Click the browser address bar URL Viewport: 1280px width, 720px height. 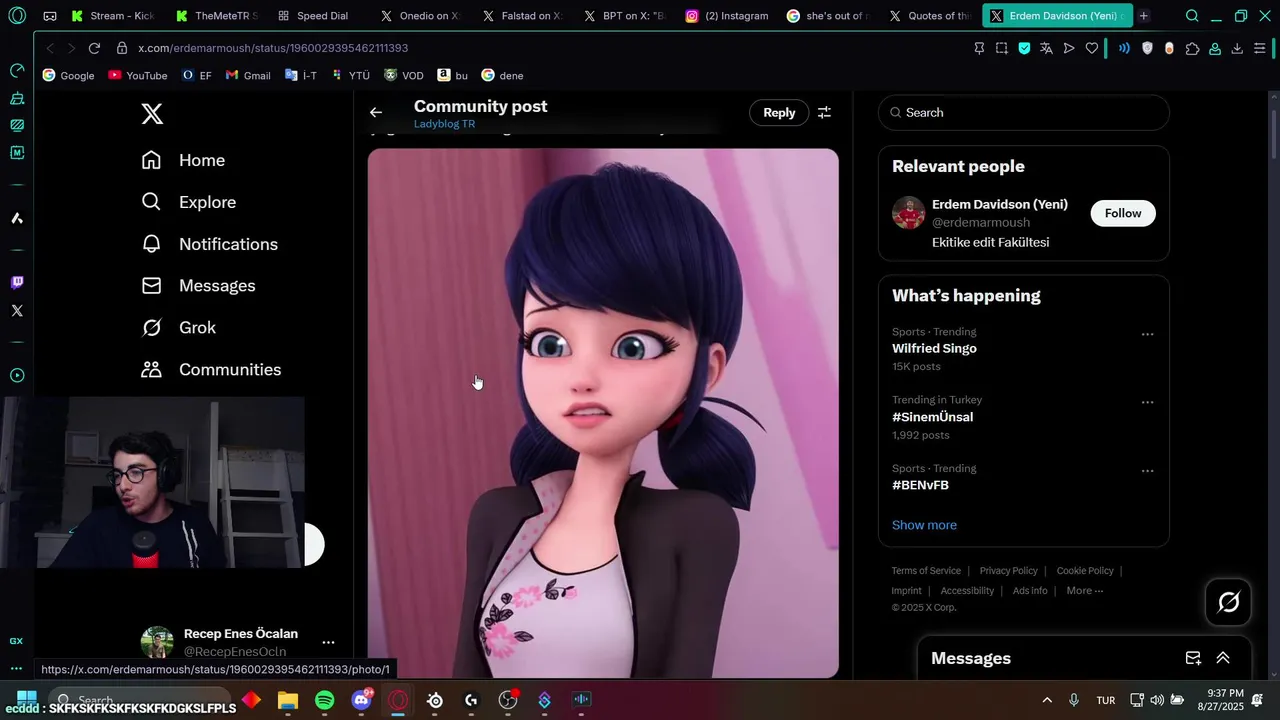tap(273, 48)
